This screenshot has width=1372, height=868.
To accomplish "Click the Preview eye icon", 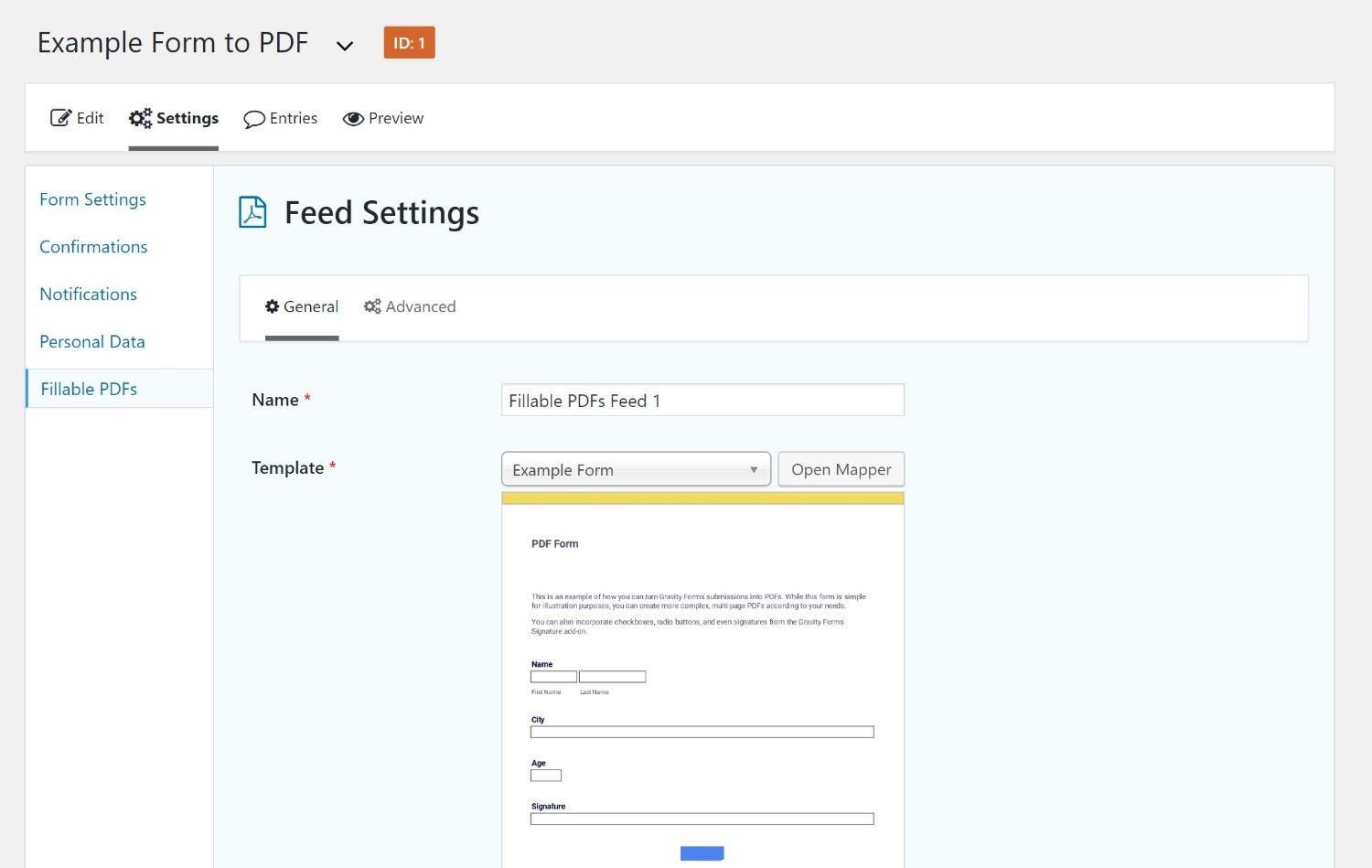I will click(353, 119).
